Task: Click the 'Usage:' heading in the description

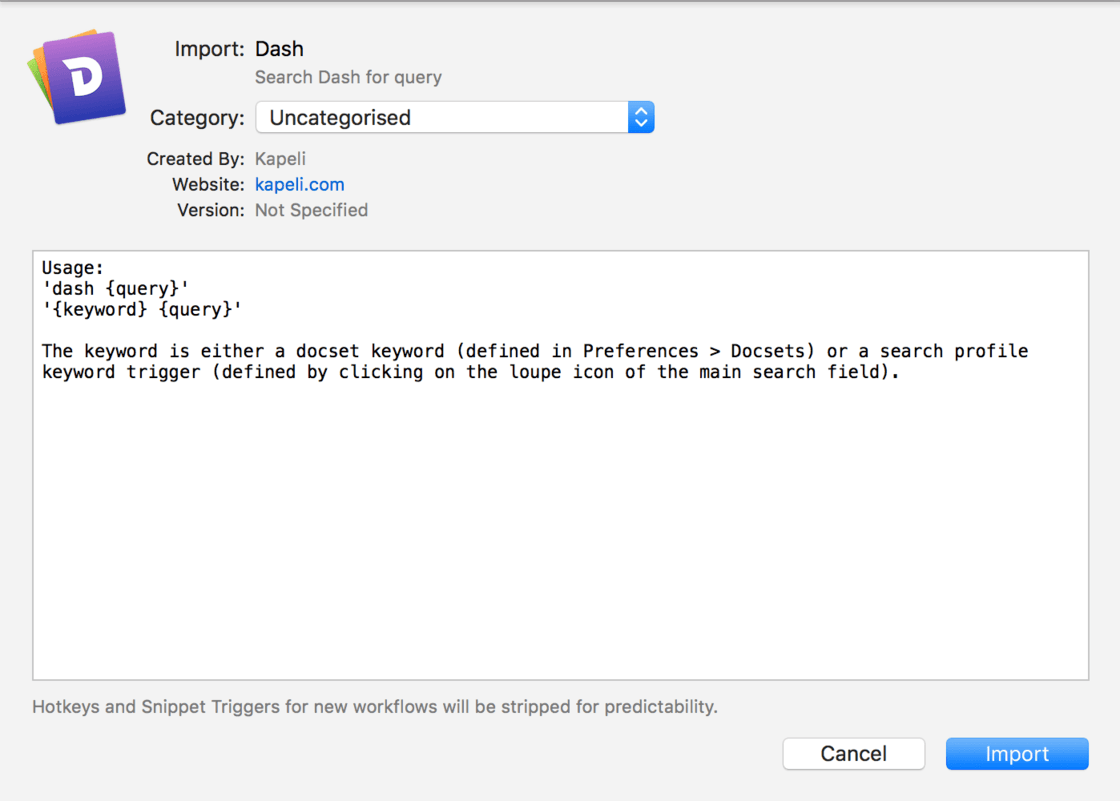Action: tap(72, 268)
